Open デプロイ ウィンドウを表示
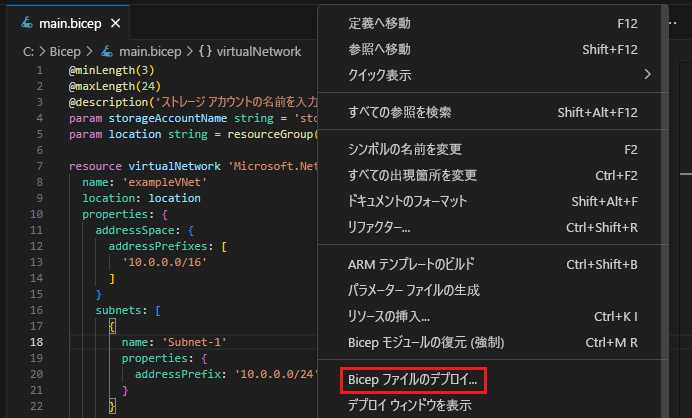Image resolution: width=692 pixels, height=418 pixels. (409, 405)
